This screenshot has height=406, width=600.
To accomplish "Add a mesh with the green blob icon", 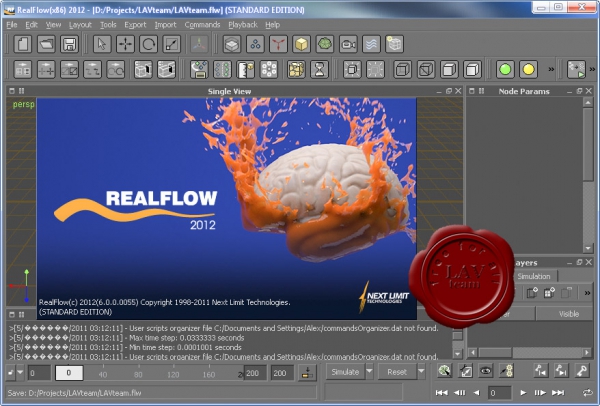I will click(x=325, y=44).
